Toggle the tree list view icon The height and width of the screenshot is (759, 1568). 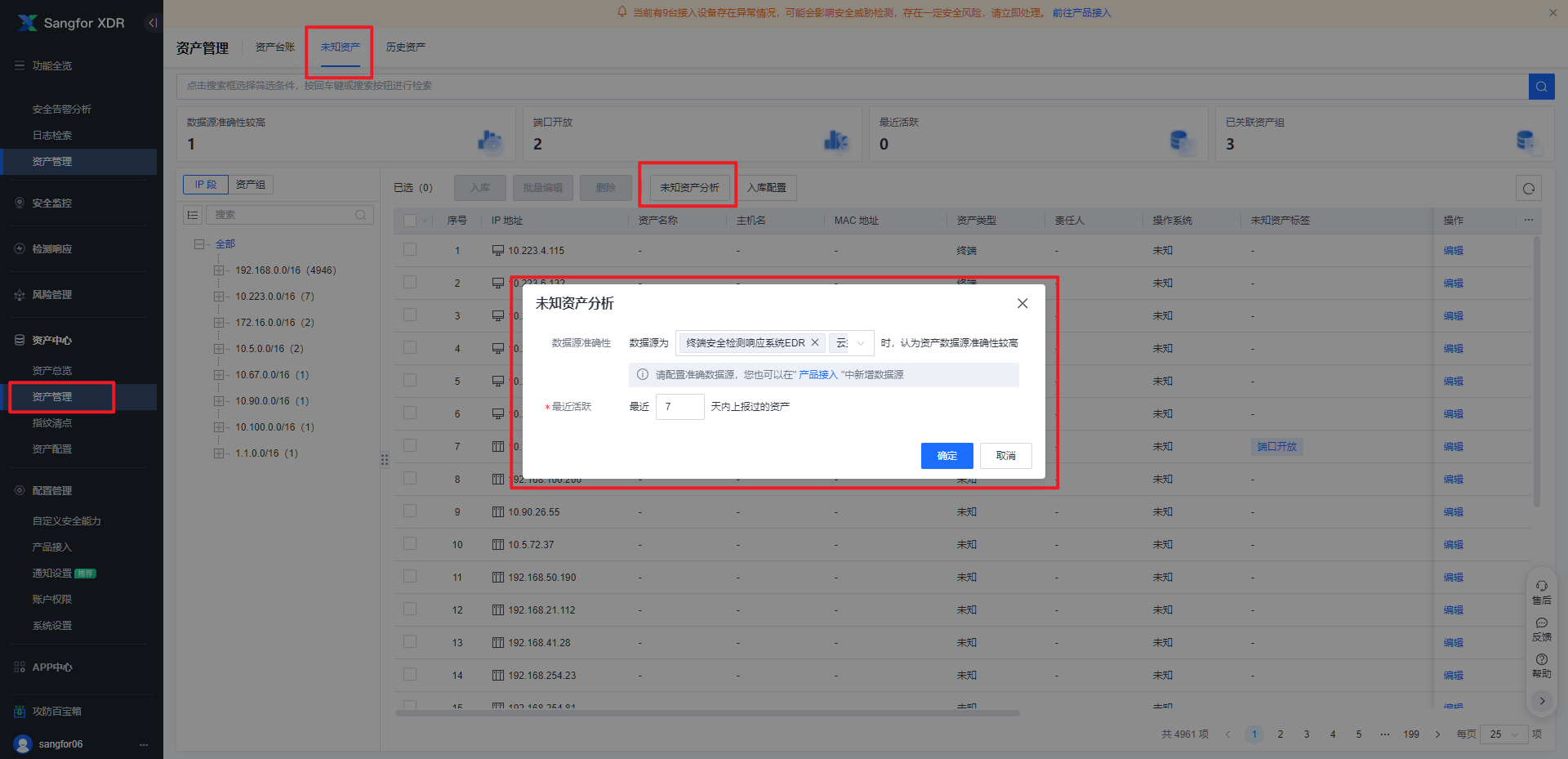193,215
